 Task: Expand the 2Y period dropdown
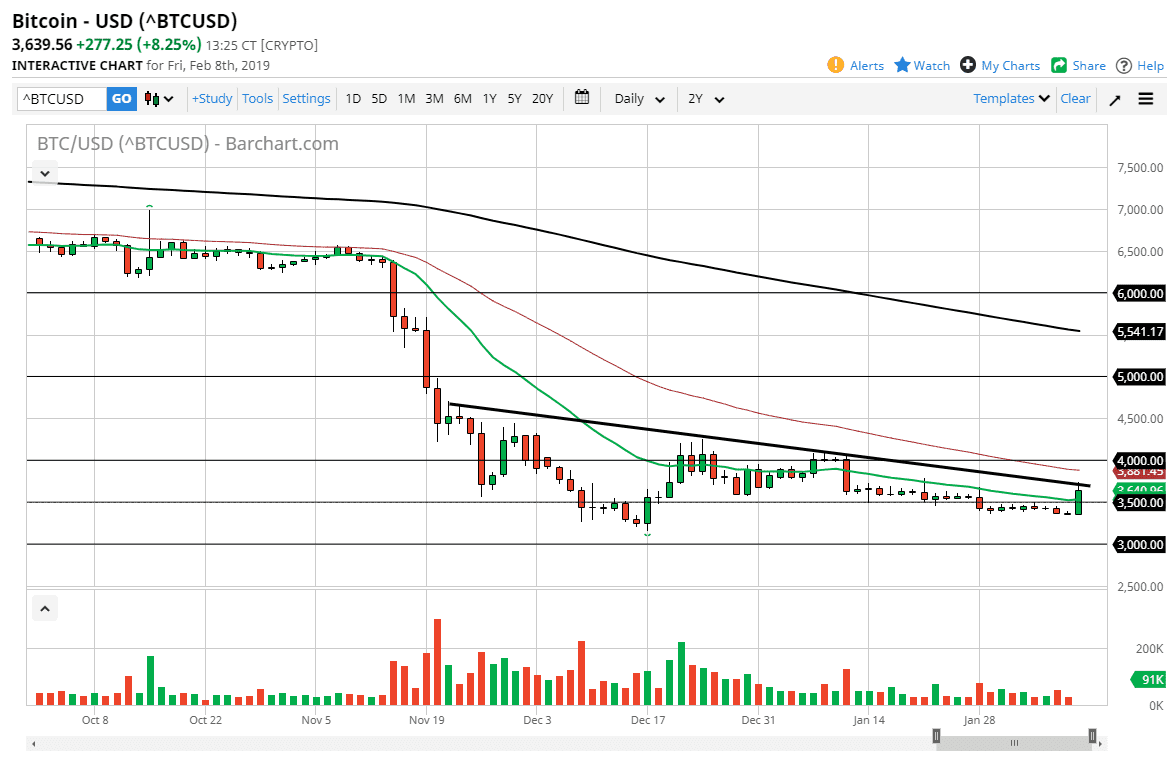(x=706, y=99)
